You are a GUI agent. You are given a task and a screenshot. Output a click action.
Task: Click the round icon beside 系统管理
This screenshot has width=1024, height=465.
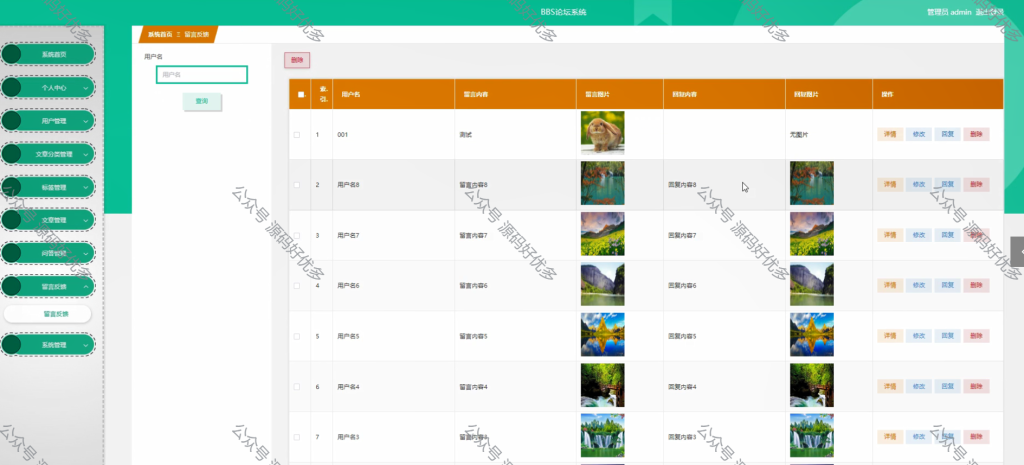click(12, 345)
